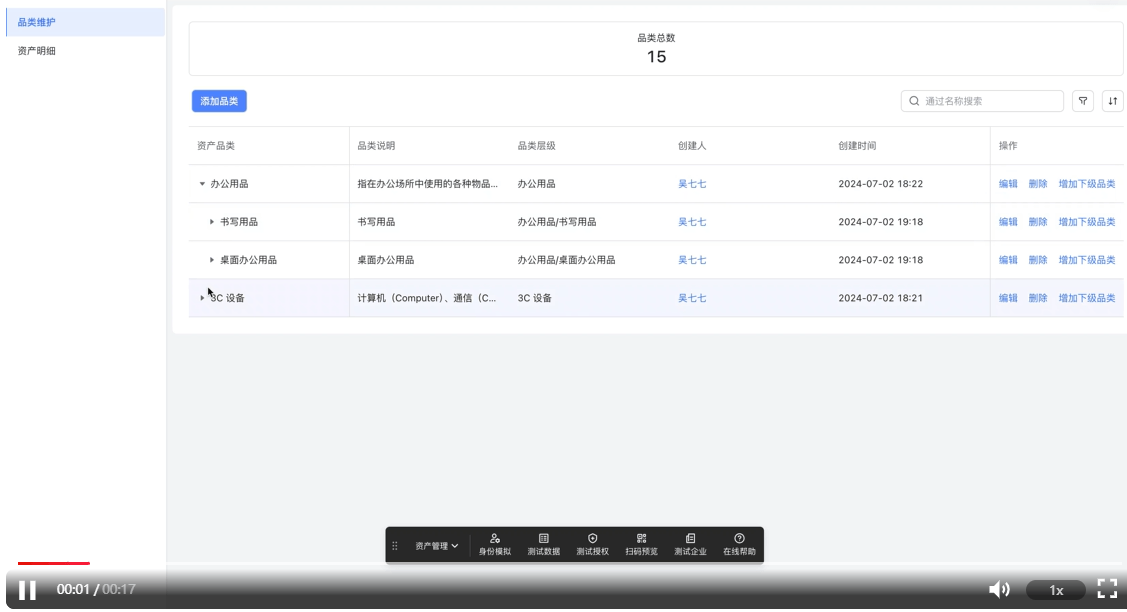This screenshot has height=612, width=1127.
Task: Click 增加下级品类 for 桌面办公用品 row
Action: coord(1086,260)
